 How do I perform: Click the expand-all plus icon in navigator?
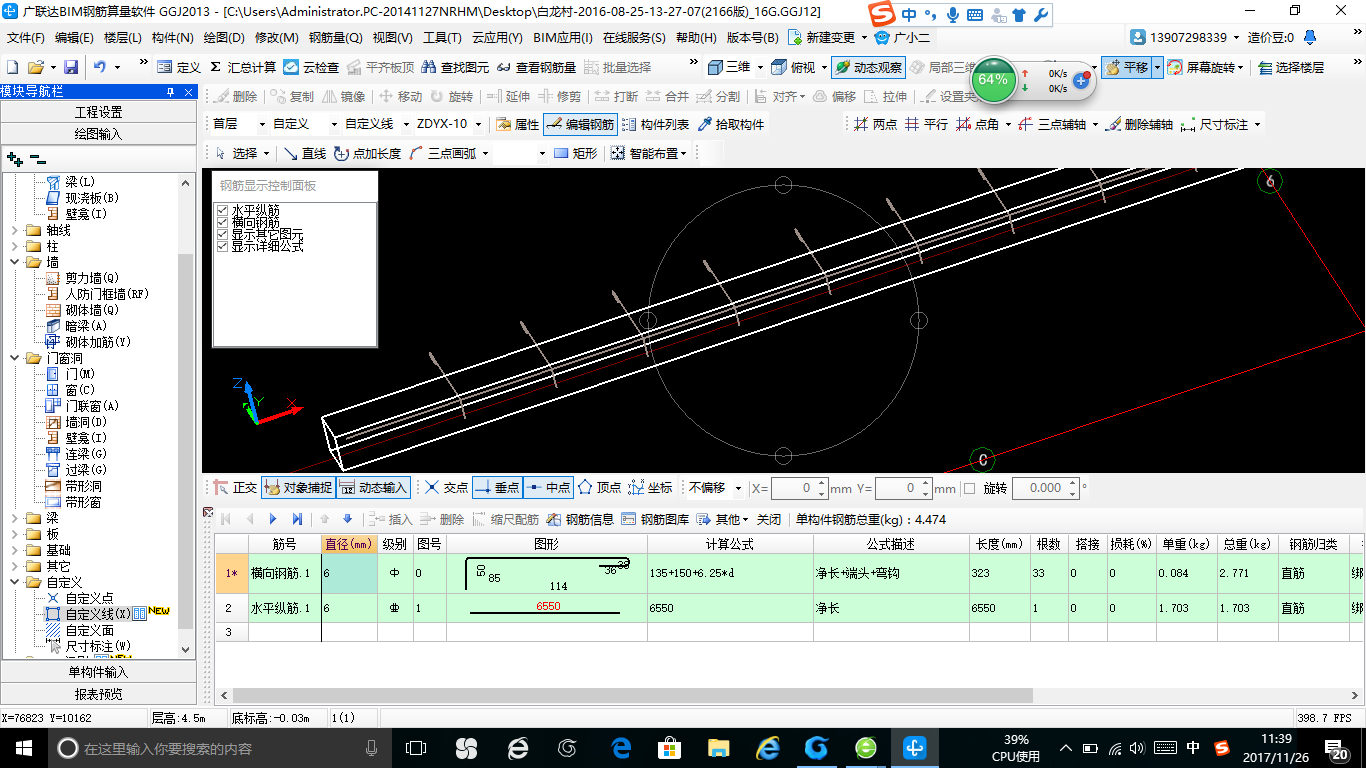pyautogui.click(x=14, y=159)
